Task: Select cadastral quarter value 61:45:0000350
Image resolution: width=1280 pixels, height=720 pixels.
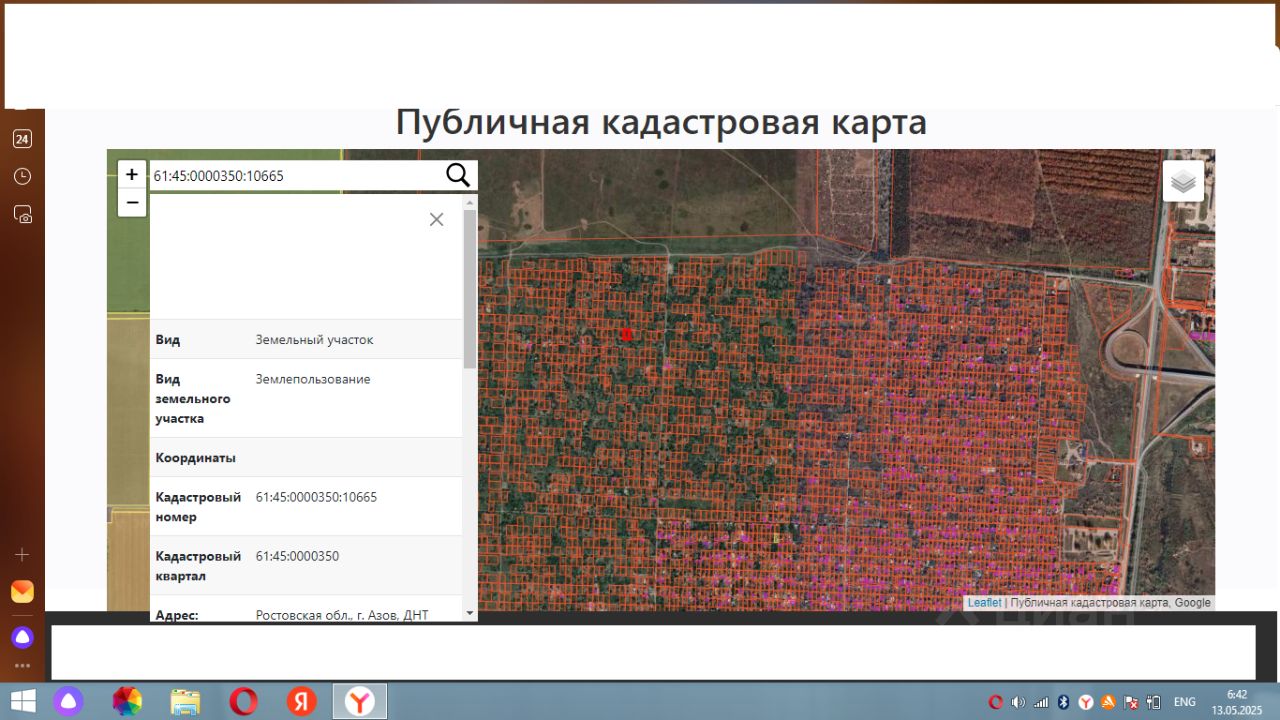Action: coord(297,556)
